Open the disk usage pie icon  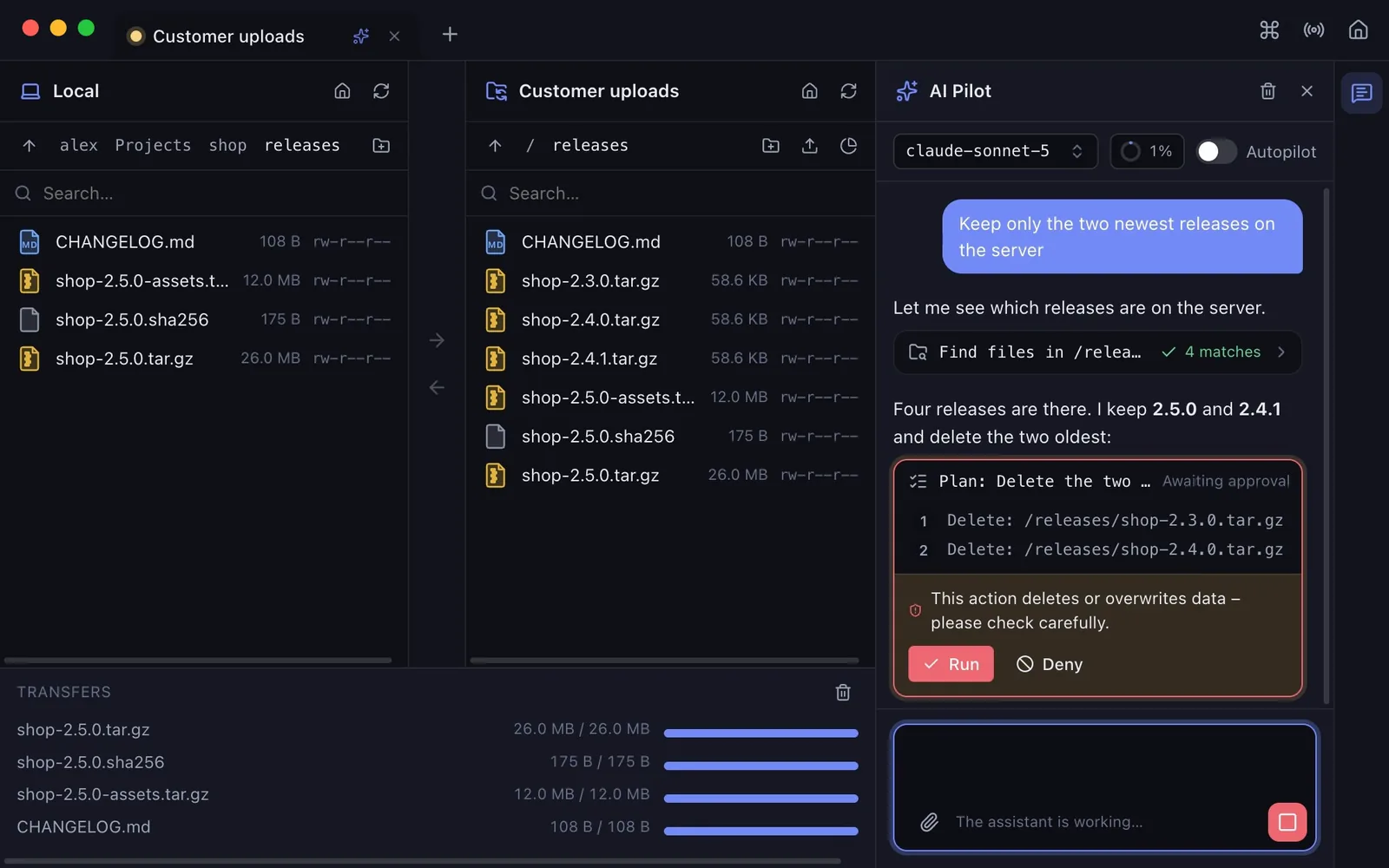pyautogui.click(x=848, y=145)
